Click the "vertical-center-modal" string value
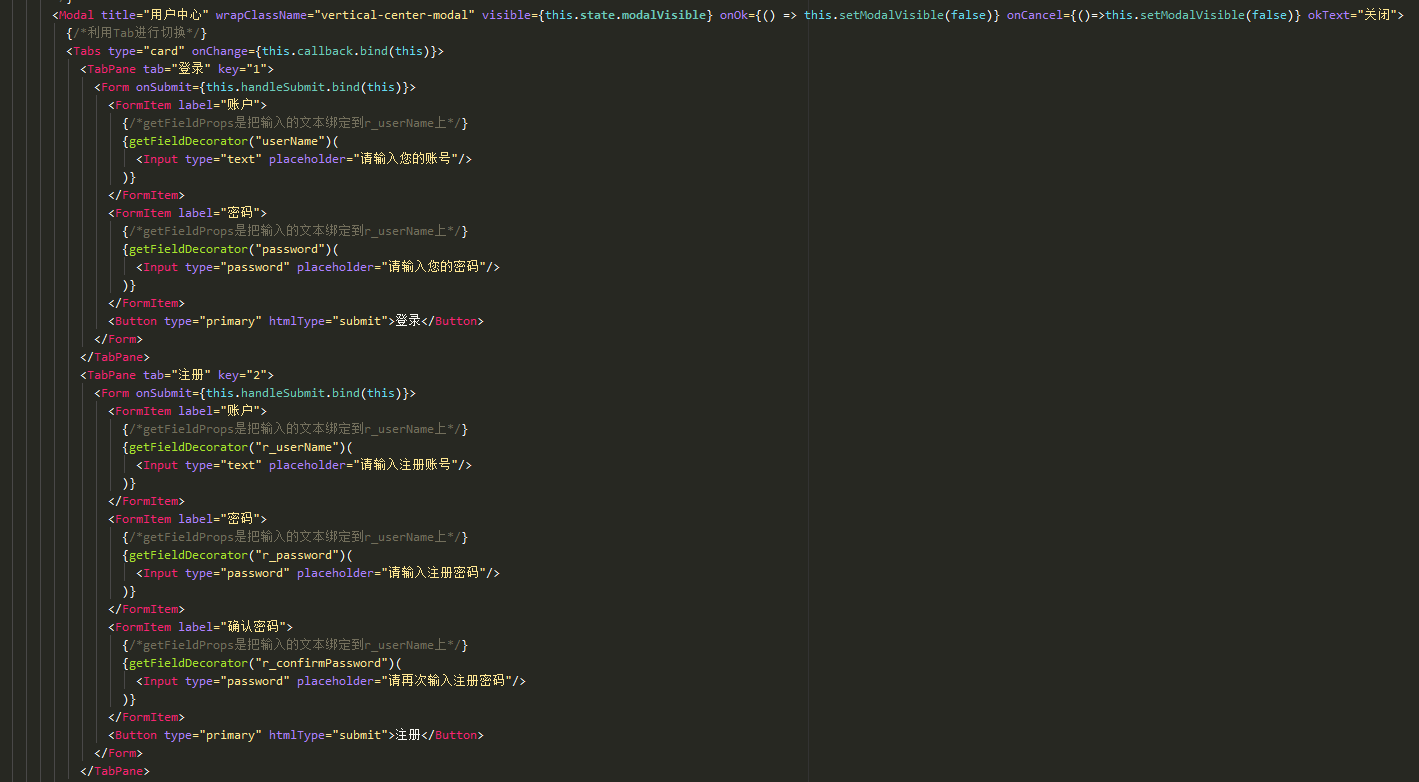 tap(394, 15)
